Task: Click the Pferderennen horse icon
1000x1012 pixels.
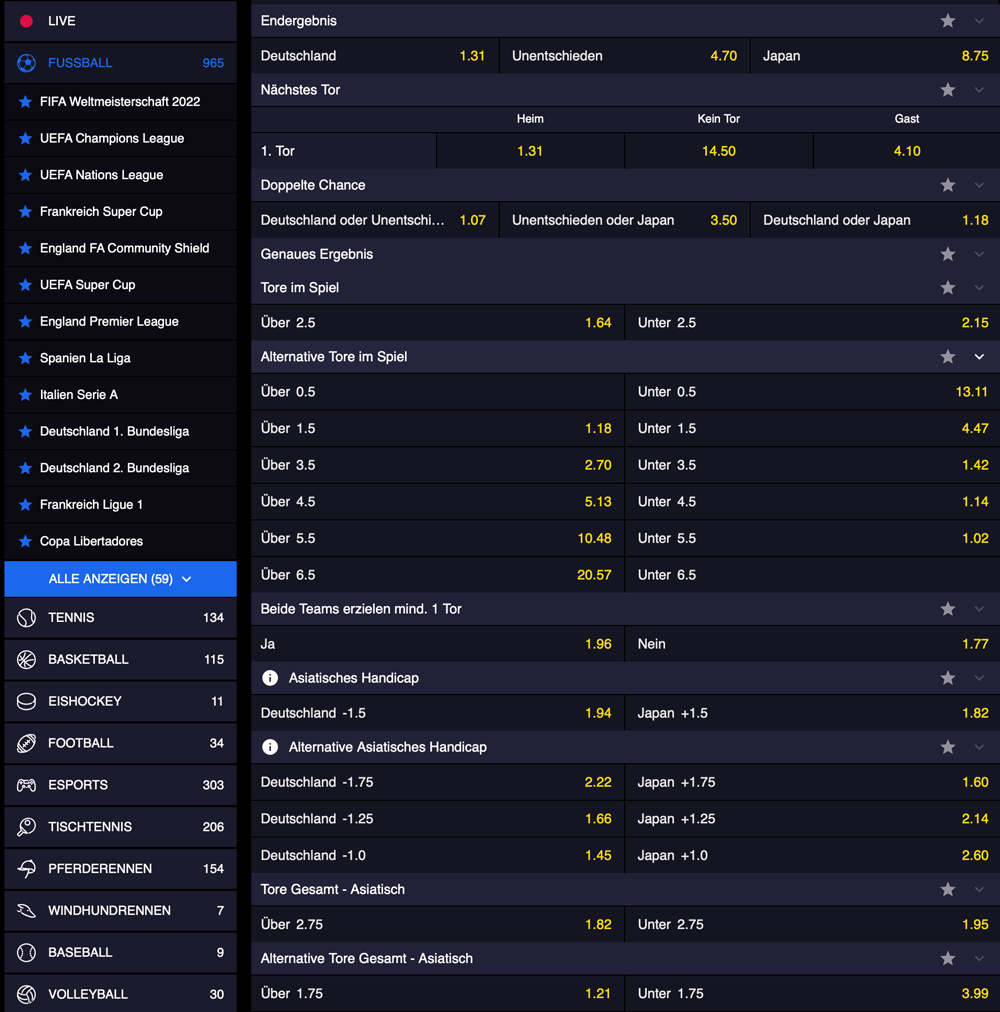Action: click(27, 869)
